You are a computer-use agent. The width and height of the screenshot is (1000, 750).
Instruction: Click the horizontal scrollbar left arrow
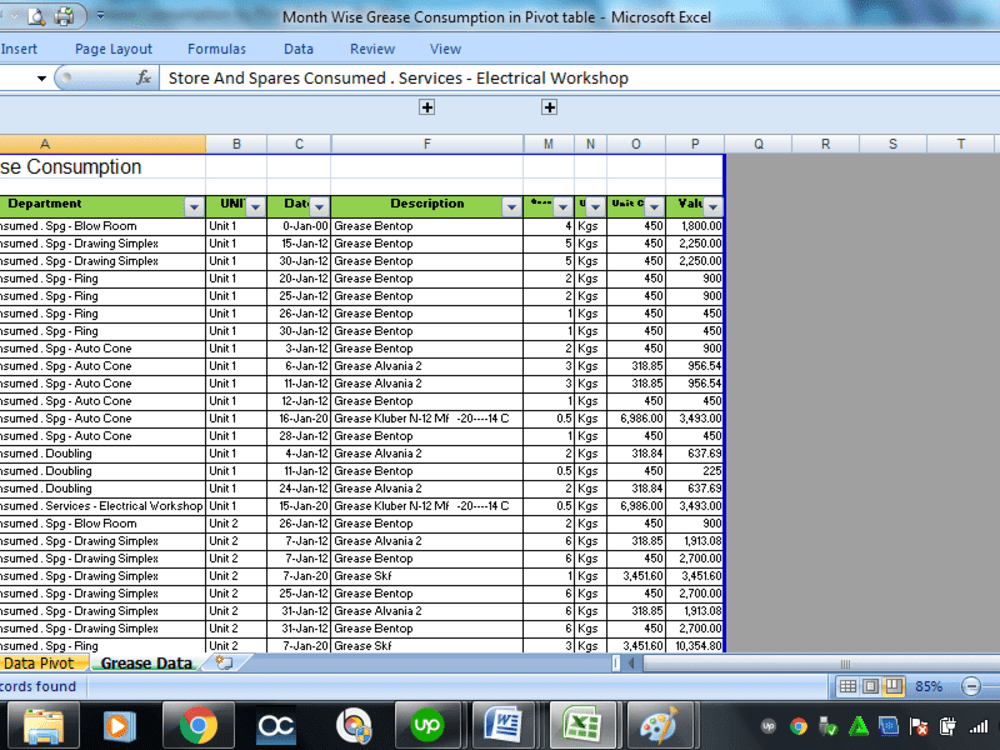pos(631,663)
